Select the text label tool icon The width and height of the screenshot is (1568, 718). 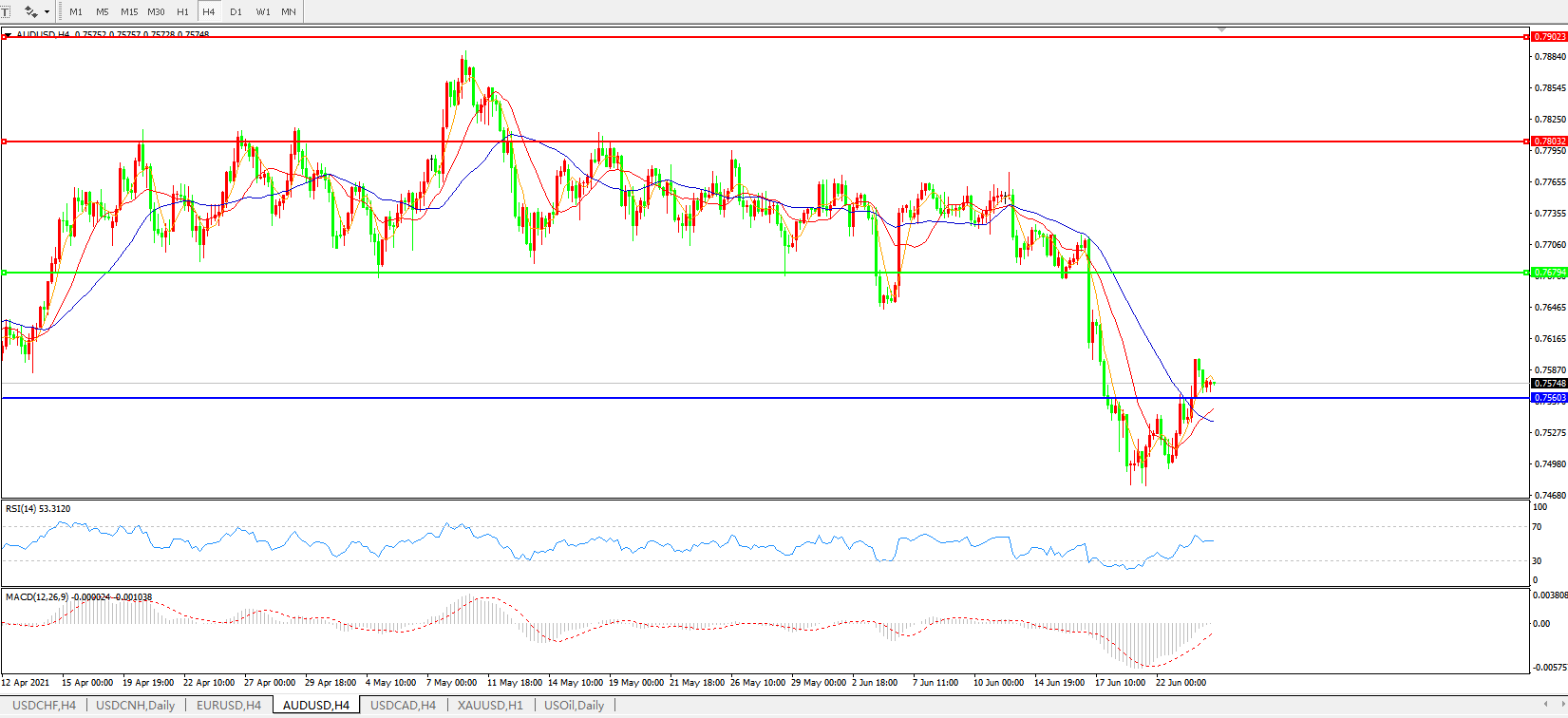pos(5,11)
